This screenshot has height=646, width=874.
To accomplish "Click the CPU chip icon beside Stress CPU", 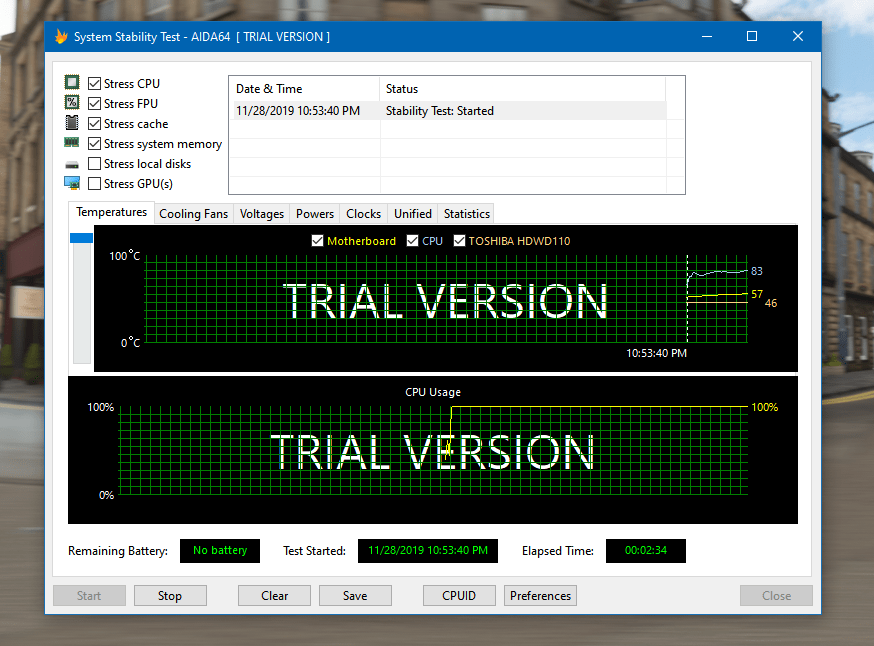I will [x=72, y=82].
